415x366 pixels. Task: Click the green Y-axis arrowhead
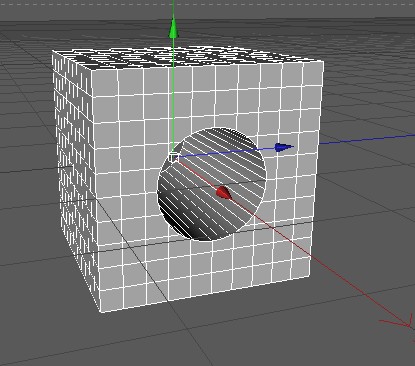(x=173, y=28)
